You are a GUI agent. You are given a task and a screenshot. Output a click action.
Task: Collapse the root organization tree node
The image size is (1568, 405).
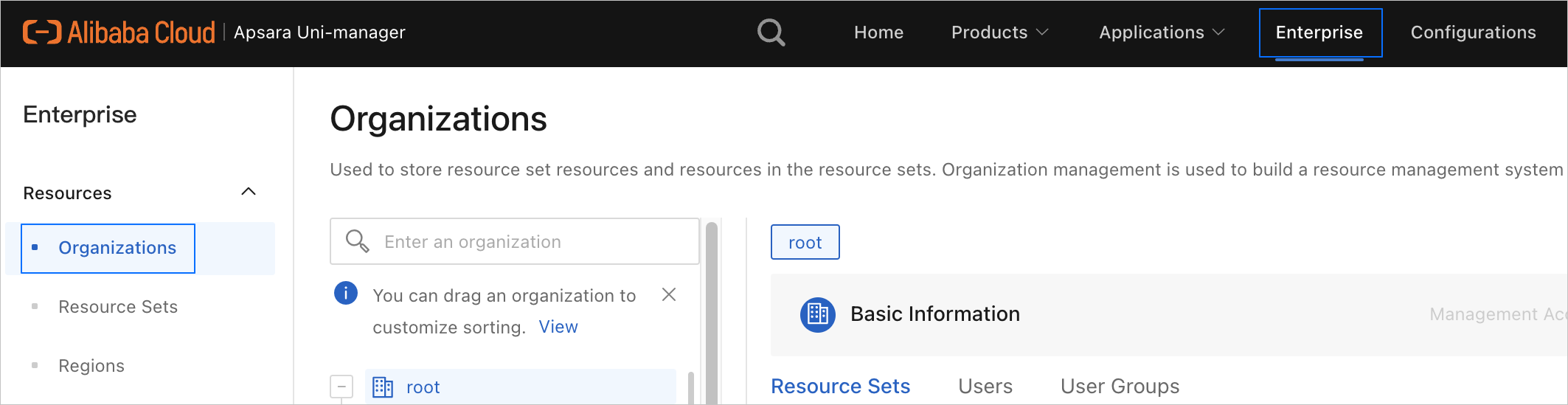coord(341,387)
